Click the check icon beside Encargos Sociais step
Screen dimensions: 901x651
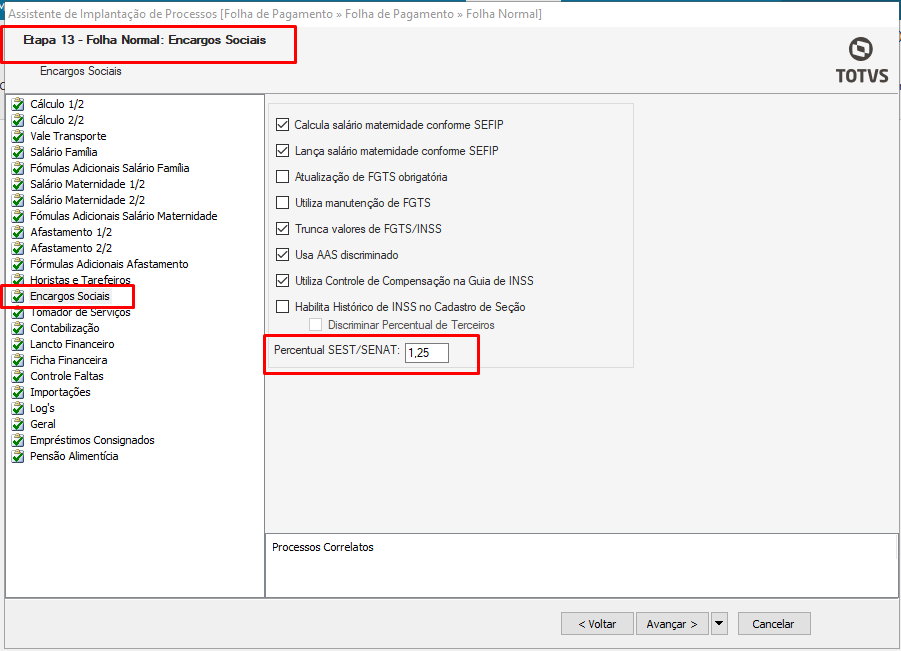click(x=18, y=296)
